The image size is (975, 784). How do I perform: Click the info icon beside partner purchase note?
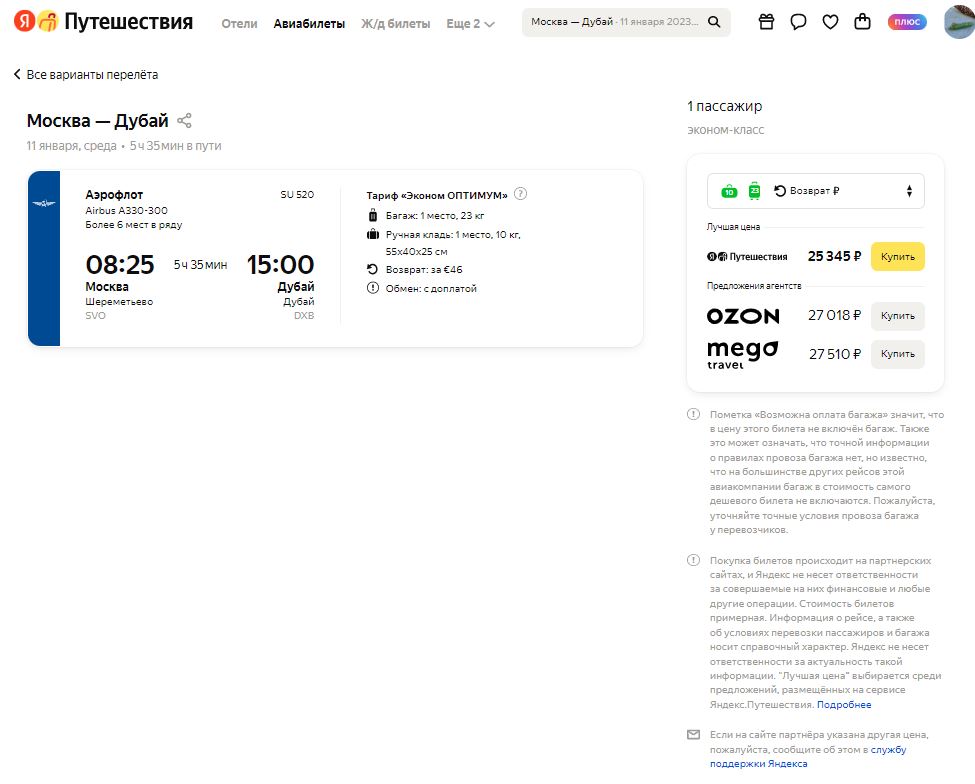(x=693, y=560)
